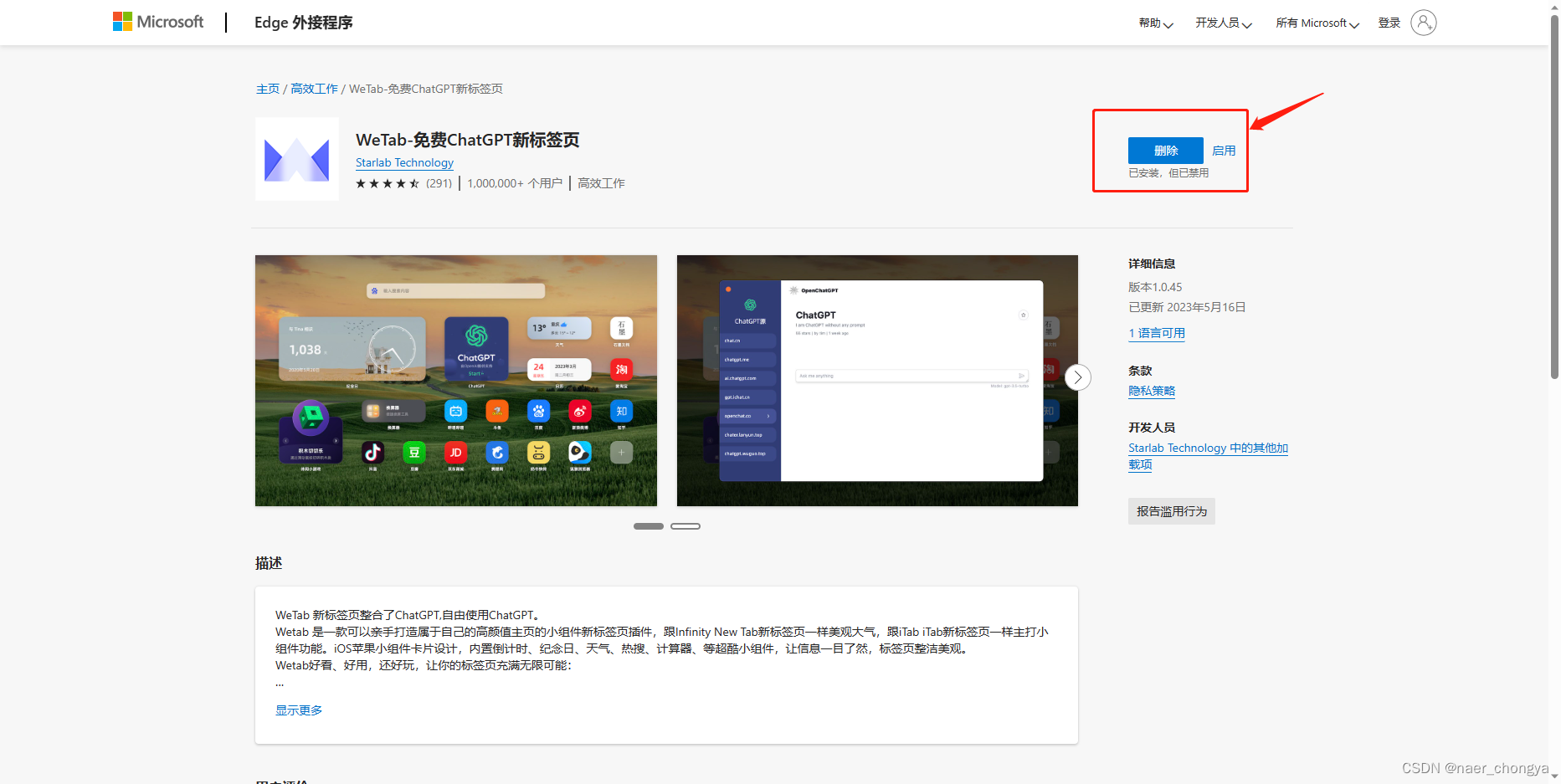This screenshot has height=784, width=1561.
Task: Click the 版本1.0.45 version text
Action: 1155,287
